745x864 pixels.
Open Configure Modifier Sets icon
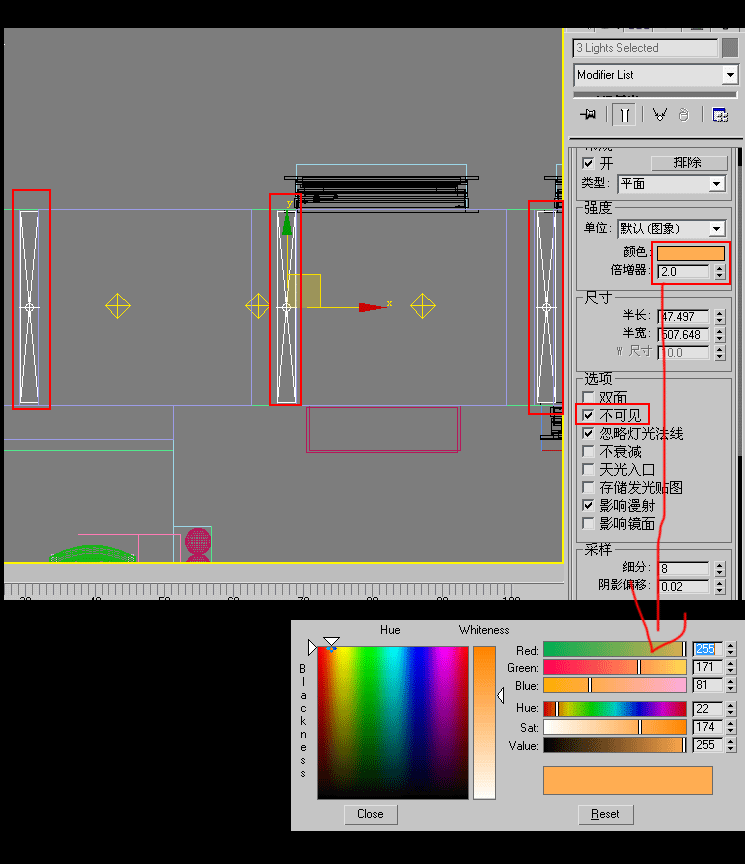[720, 115]
